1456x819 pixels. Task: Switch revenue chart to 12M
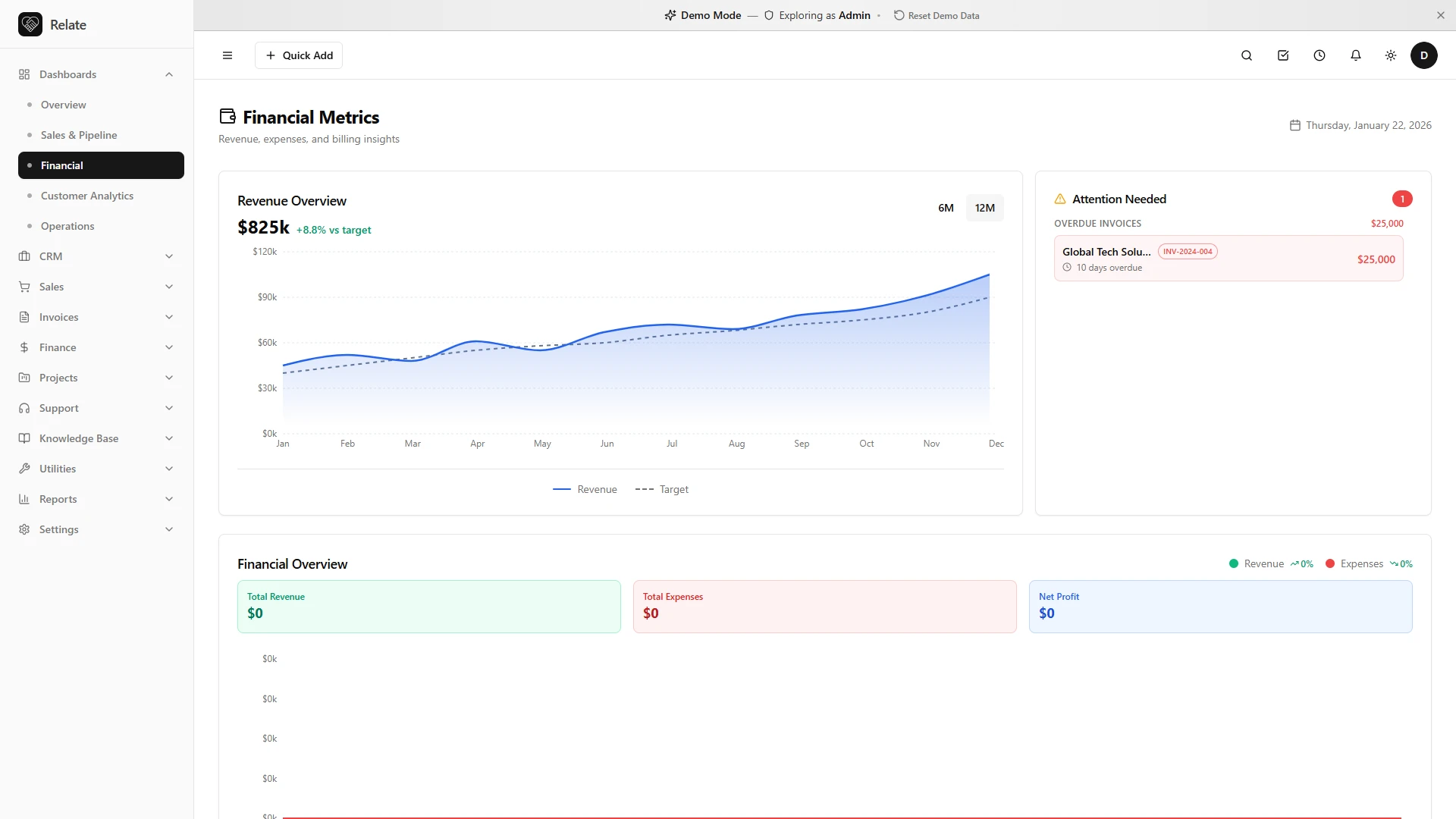985,208
